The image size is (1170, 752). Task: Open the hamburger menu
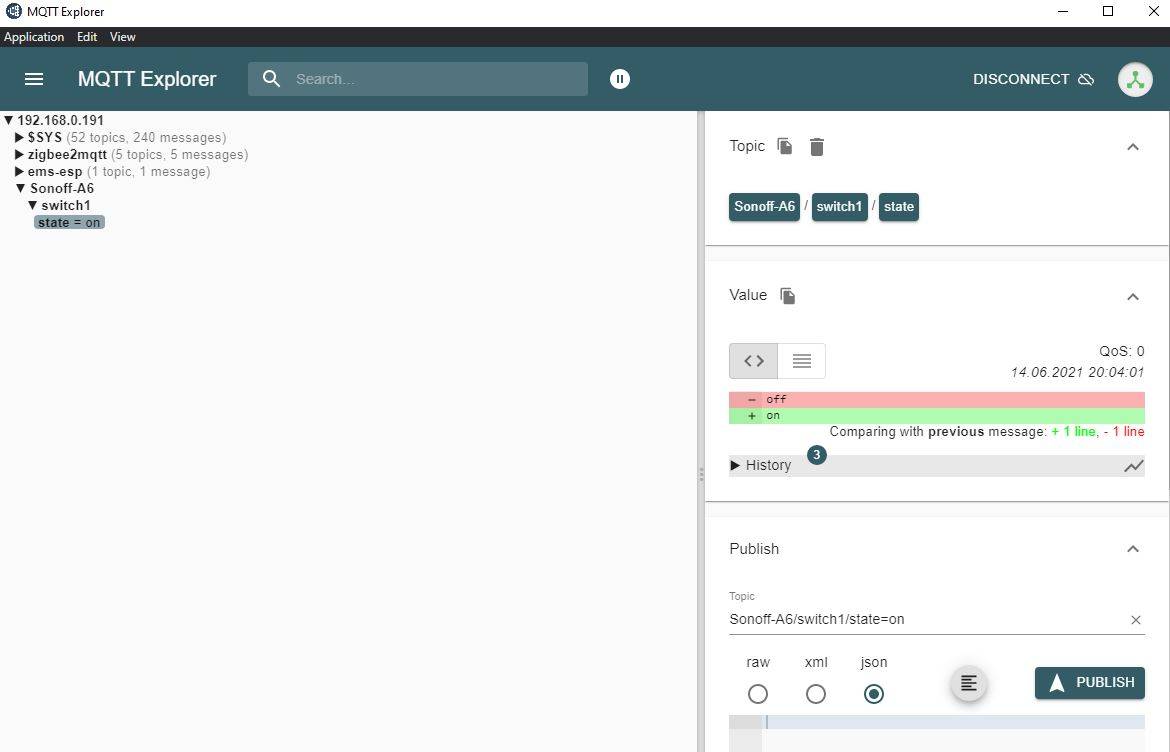[x=34, y=79]
